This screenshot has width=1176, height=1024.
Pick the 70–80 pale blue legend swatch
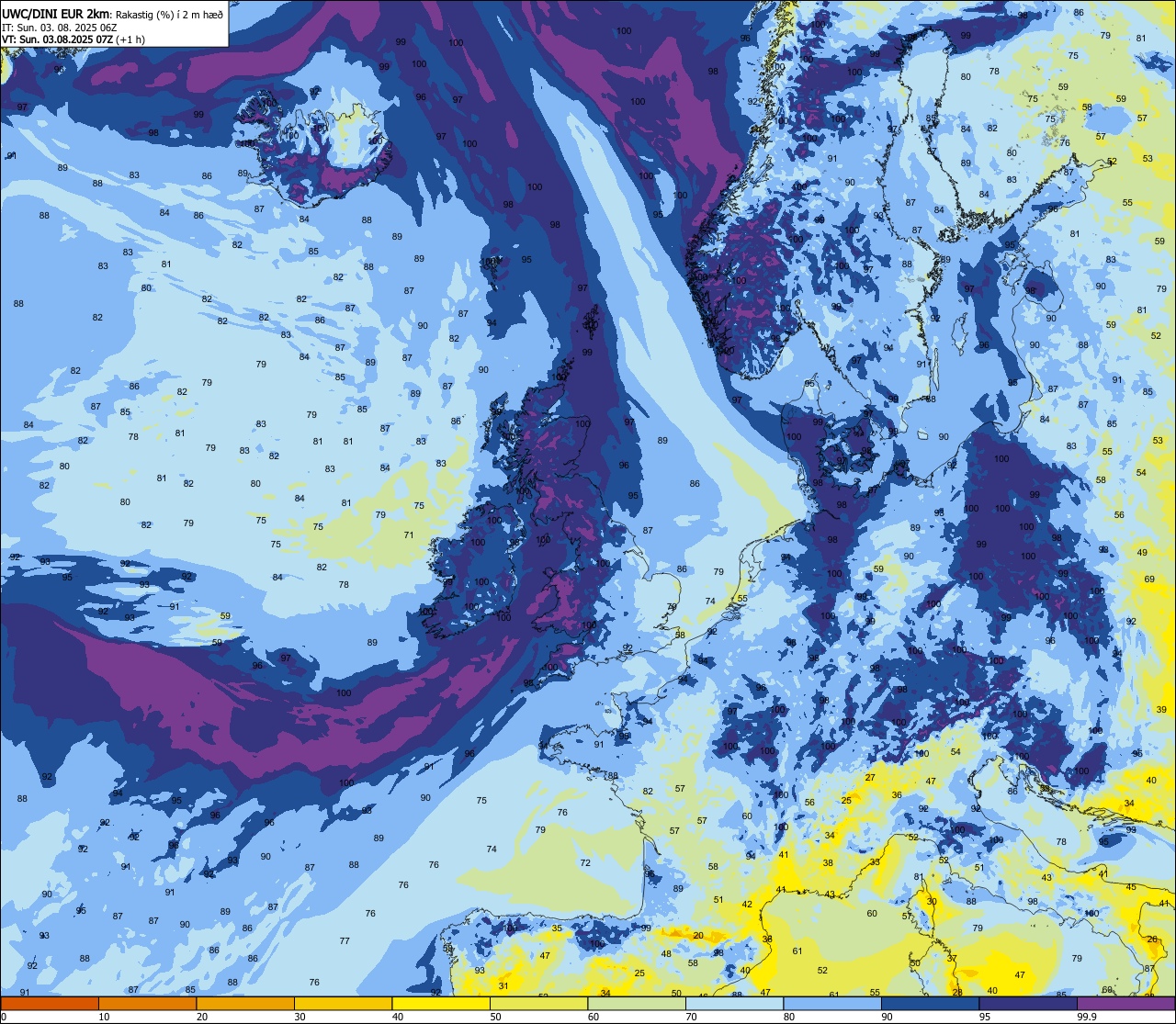[734, 1003]
